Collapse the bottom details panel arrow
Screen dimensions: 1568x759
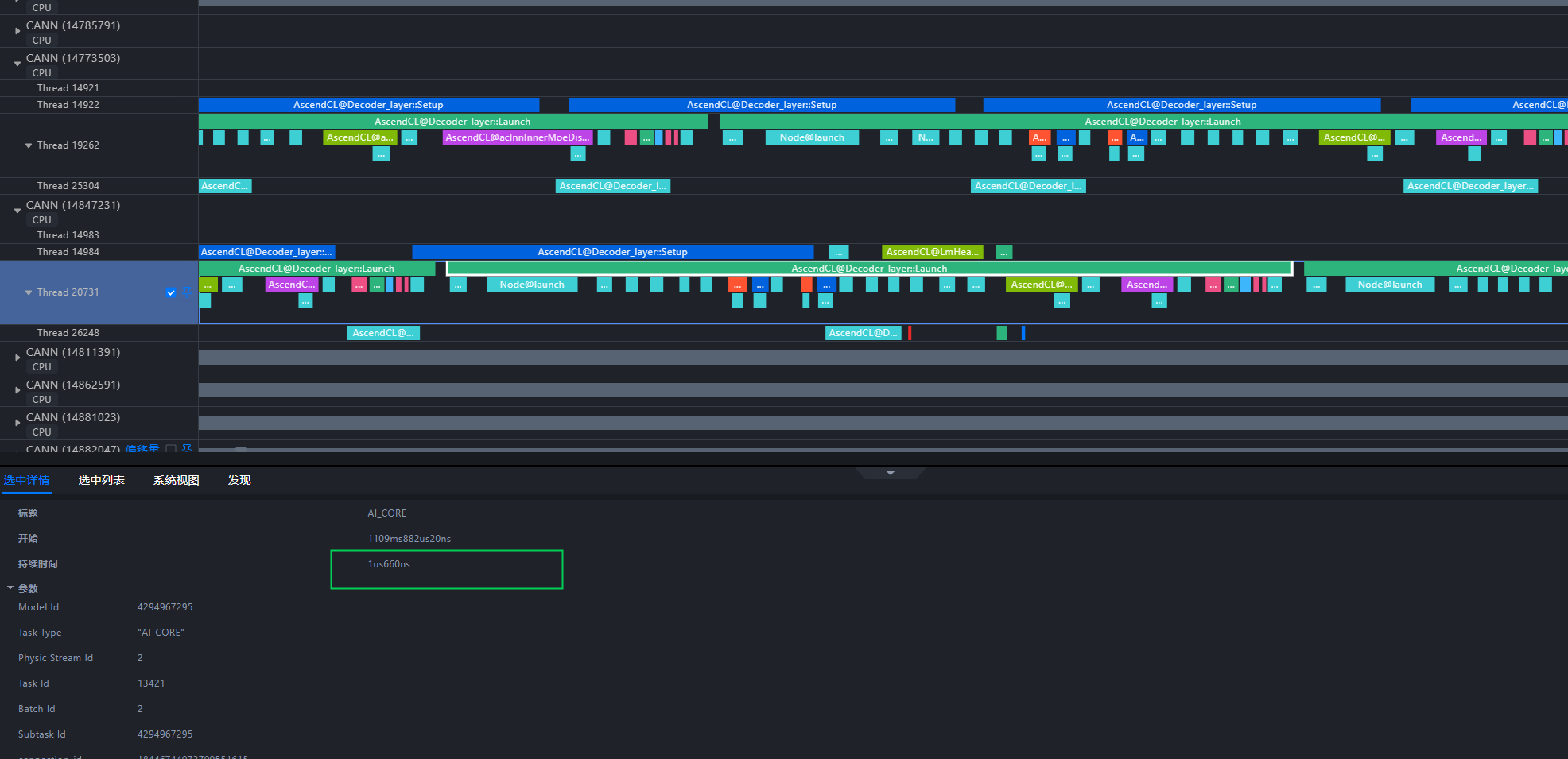(x=891, y=473)
